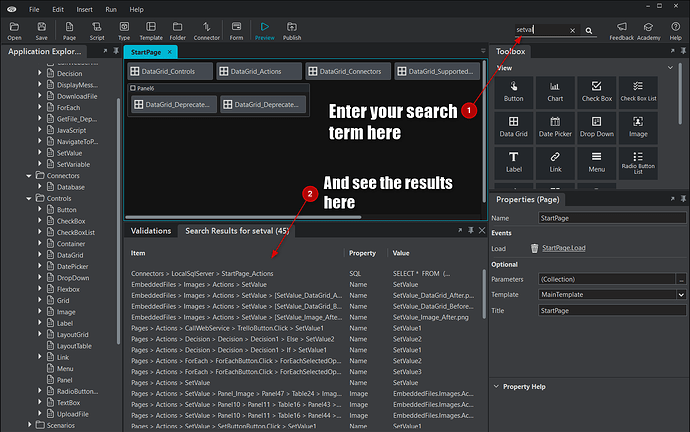Switch to Search Results for setval tab
This screenshot has height=432, width=690.
pyautogui.click(x=237, y=231)
